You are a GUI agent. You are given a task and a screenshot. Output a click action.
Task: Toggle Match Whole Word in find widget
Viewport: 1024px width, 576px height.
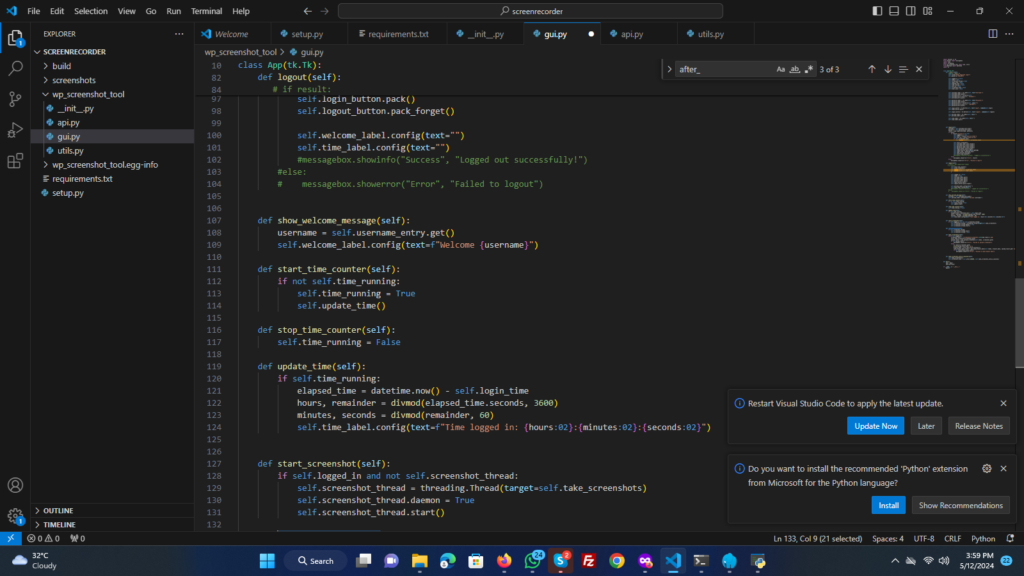794,69
